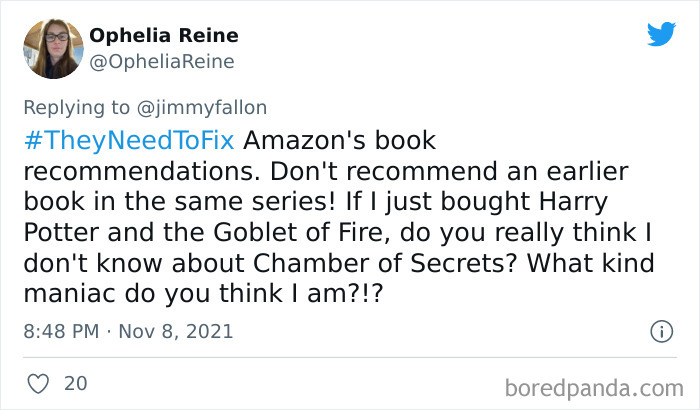Visit the @jimmyfallon mention
Viewport: 700px width, 410px height.
click(x=211, y=107)
